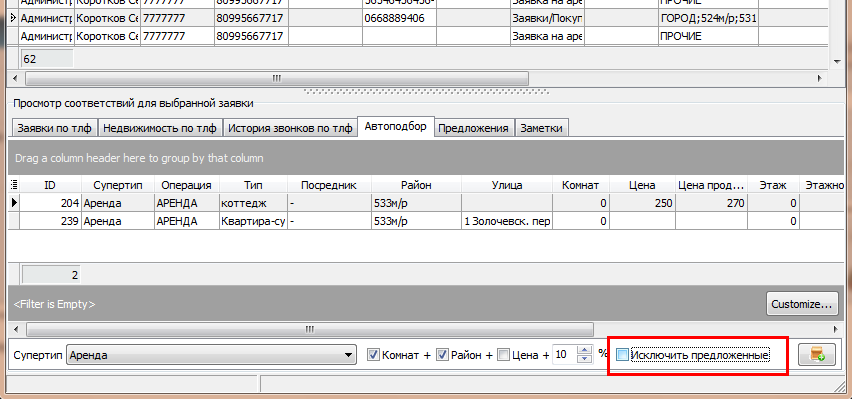Click the 1 Золочевск. пер street cell
The image size is (852, 399).
pos(507,221)
